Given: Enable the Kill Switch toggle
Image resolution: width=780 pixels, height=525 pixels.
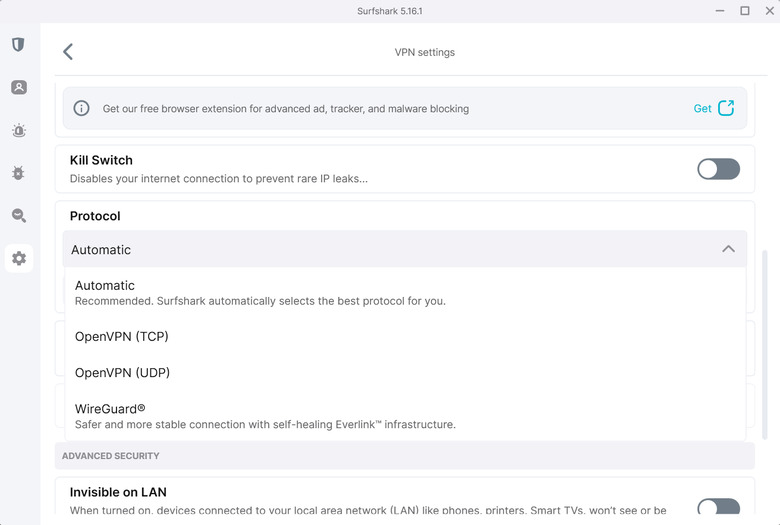Looking at the screenshot, I should coord(718,169).
